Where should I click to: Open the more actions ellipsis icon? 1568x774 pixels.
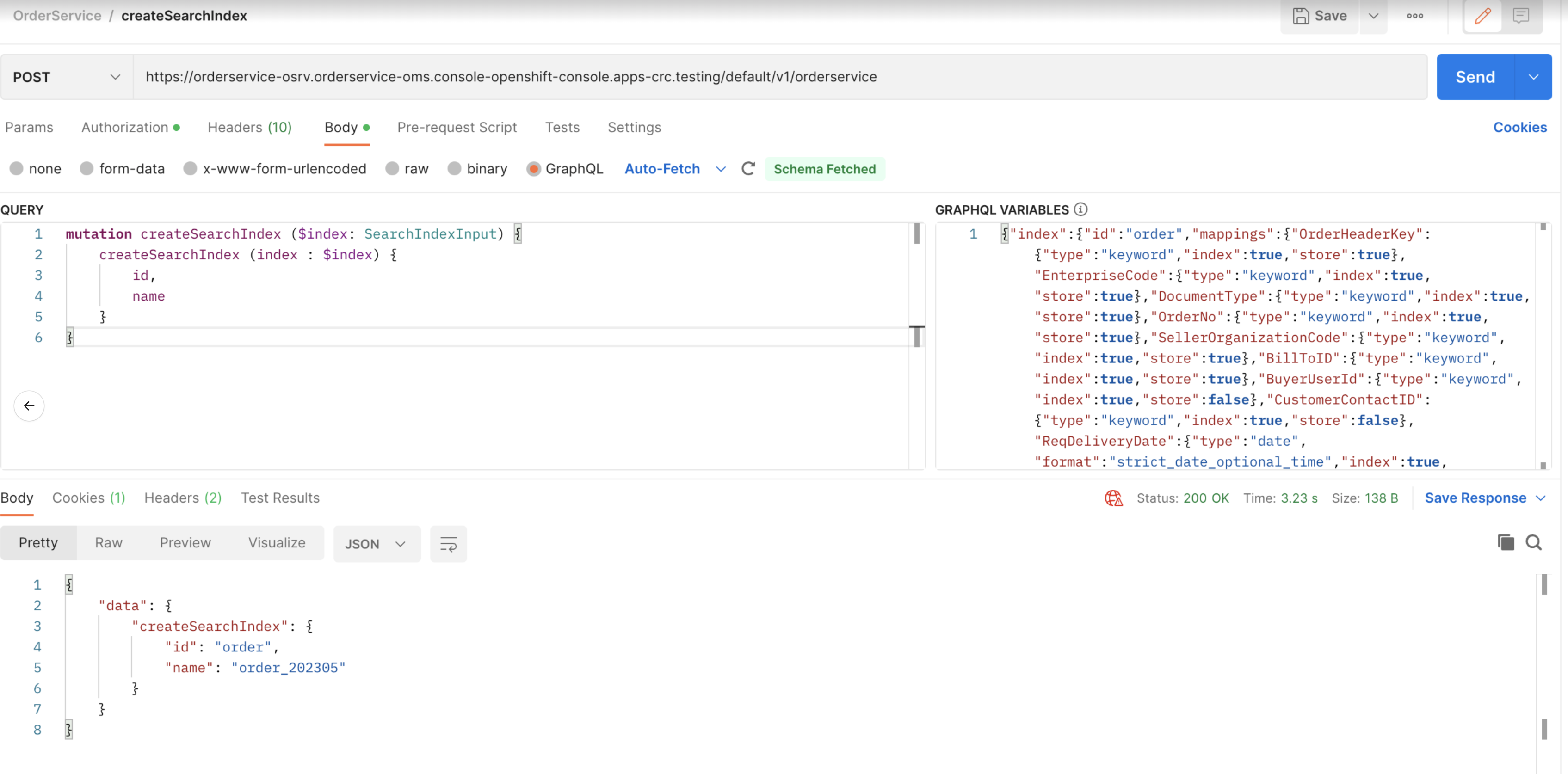pyautogui.click(x=1415, y=16)
